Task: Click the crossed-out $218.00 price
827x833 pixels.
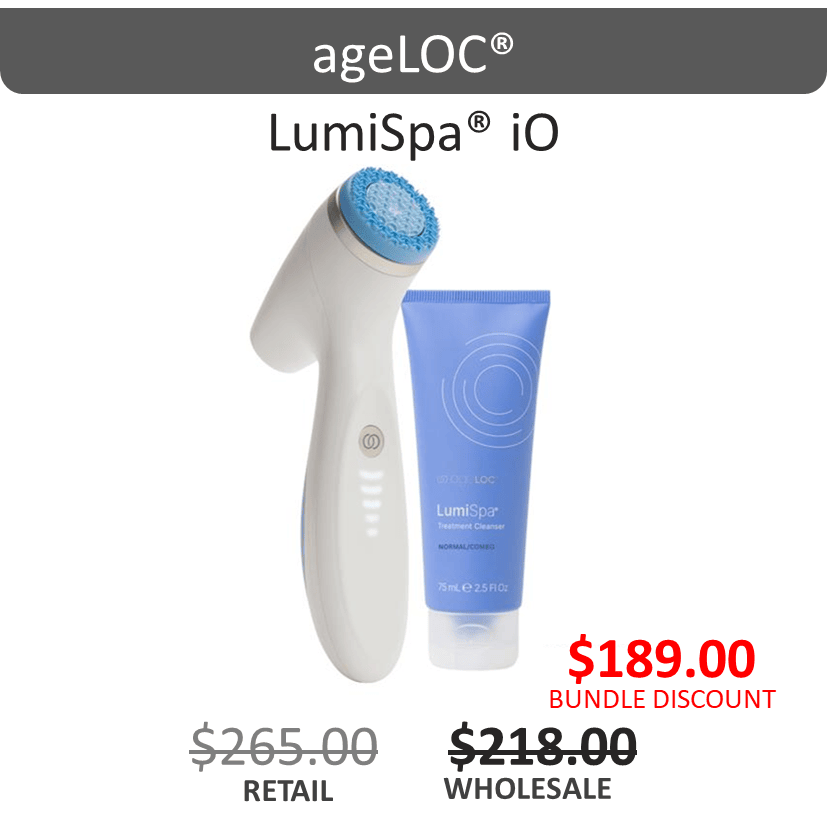Action: tap(542, 745)
